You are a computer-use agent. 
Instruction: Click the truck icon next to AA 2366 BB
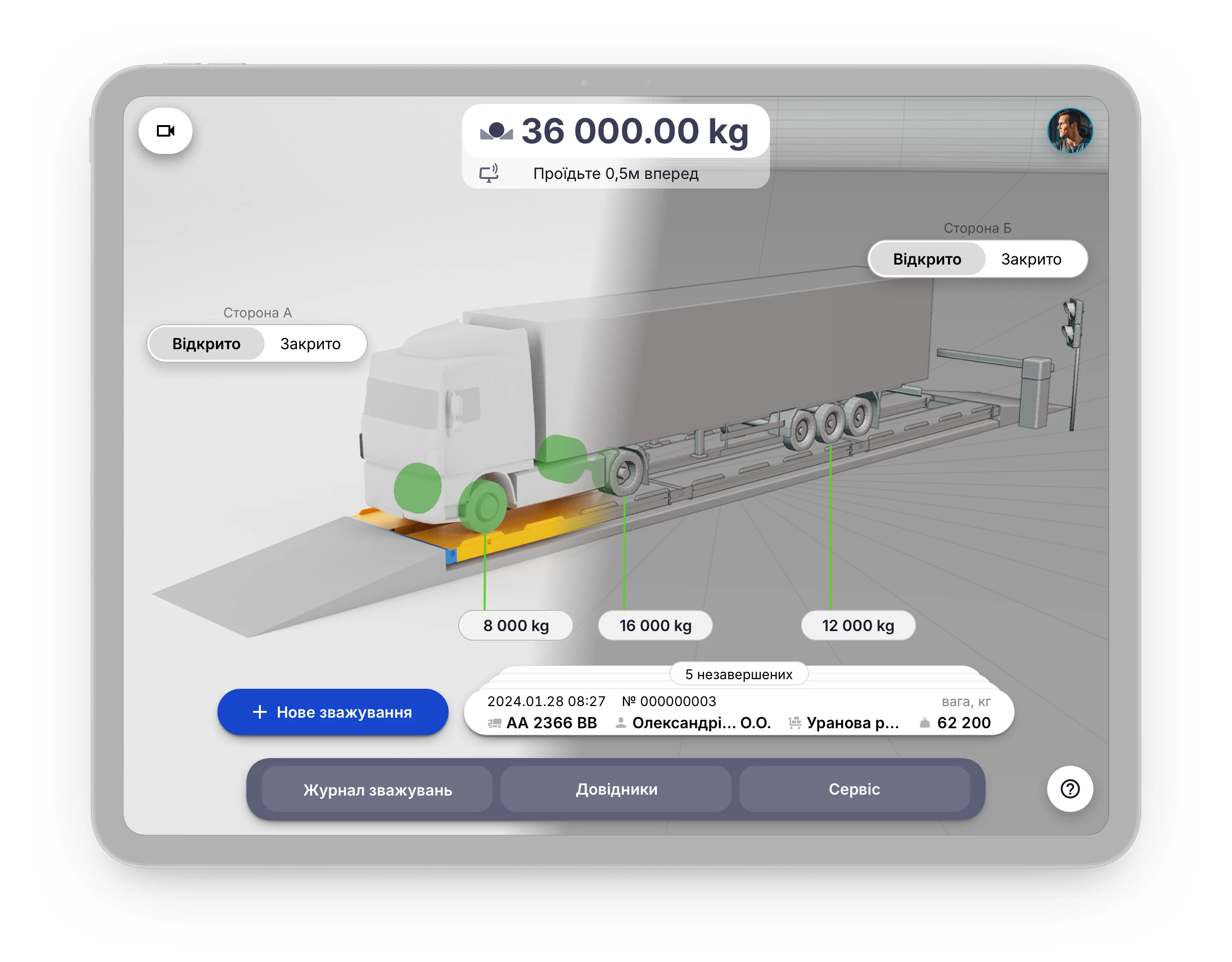pos(494,723)
